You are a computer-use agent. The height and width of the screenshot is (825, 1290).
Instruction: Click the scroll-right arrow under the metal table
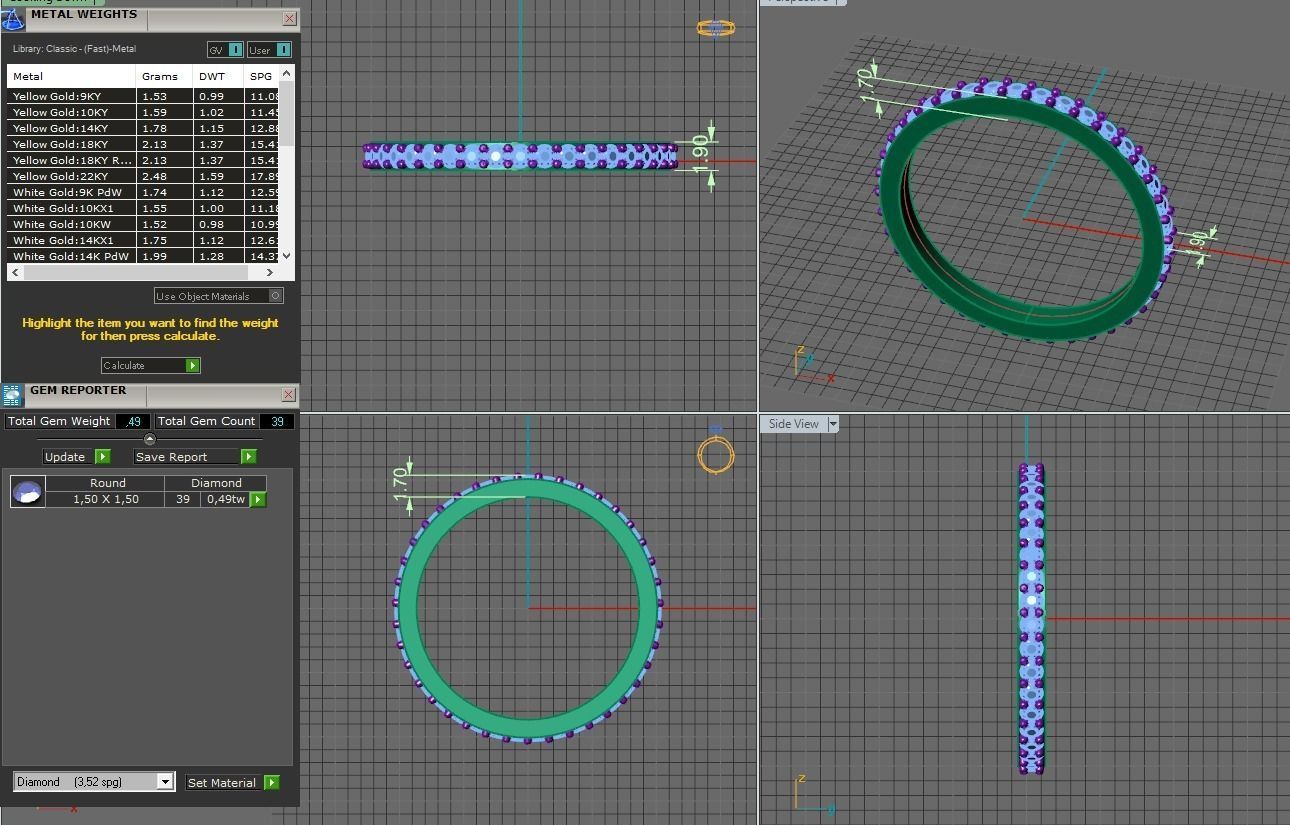coord(269,272)
